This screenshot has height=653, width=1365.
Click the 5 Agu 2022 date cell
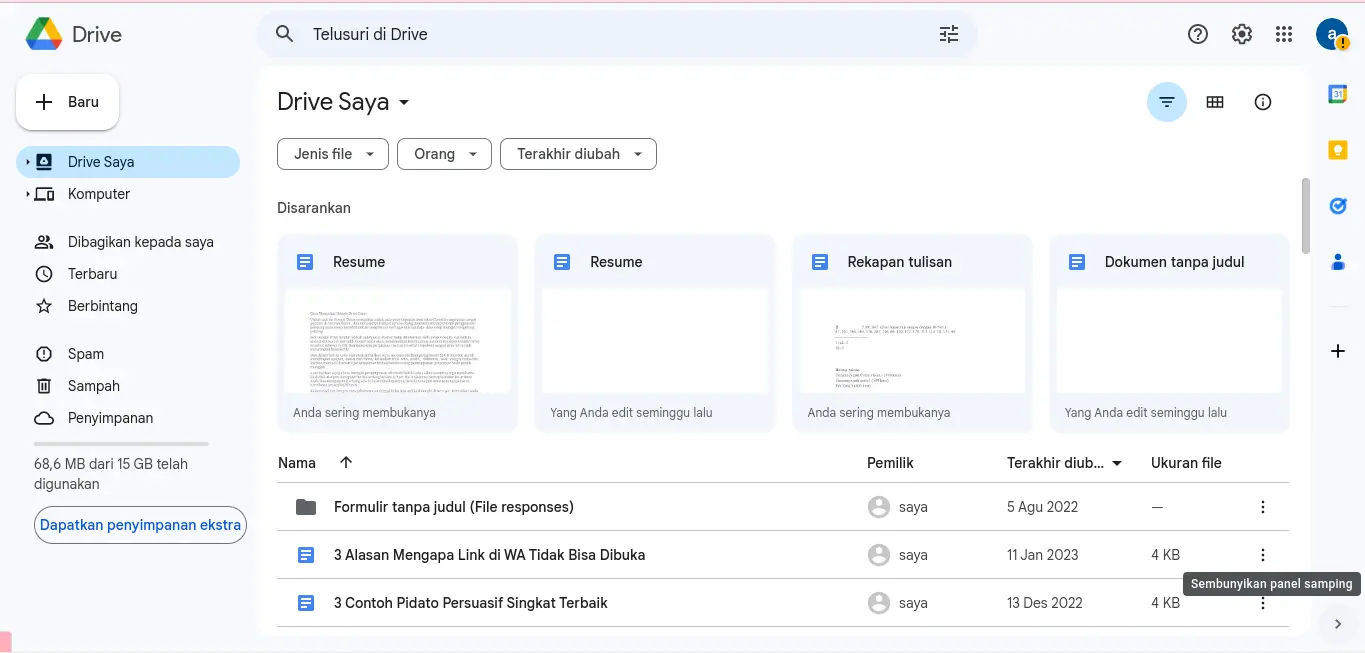coord(1042,507)
